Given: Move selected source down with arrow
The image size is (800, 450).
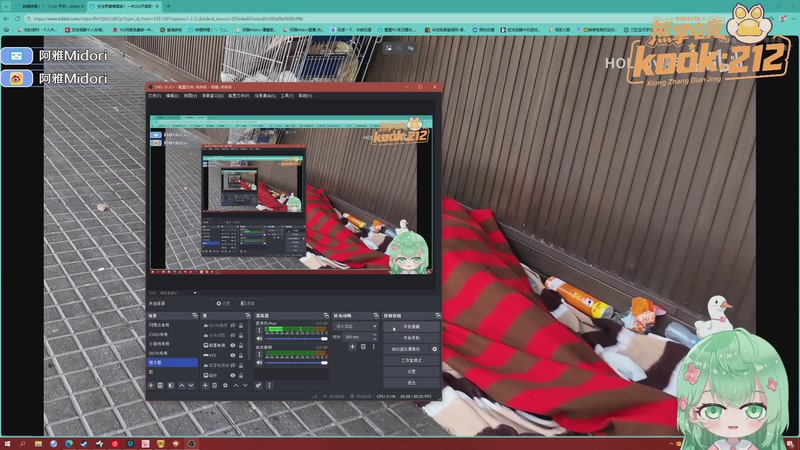Looking at the screenshot, I should coord(245,385).
